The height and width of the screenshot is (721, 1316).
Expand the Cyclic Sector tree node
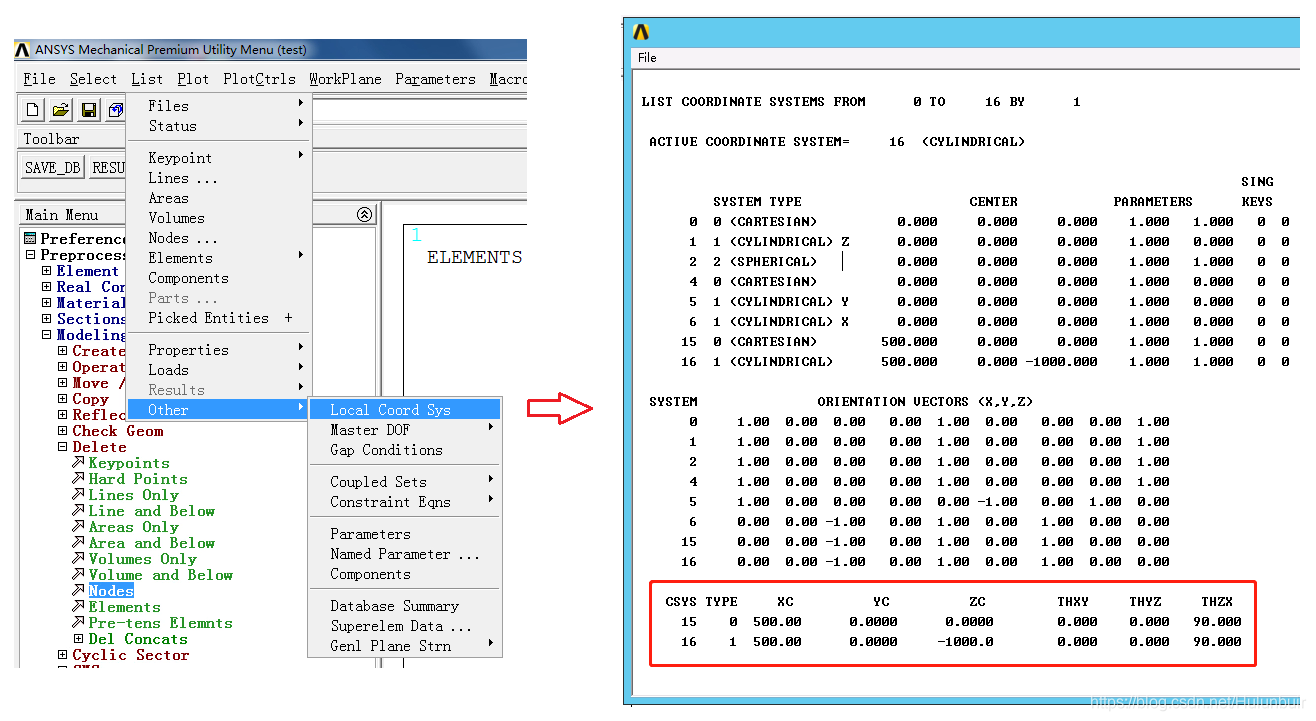tap(62, 655)
